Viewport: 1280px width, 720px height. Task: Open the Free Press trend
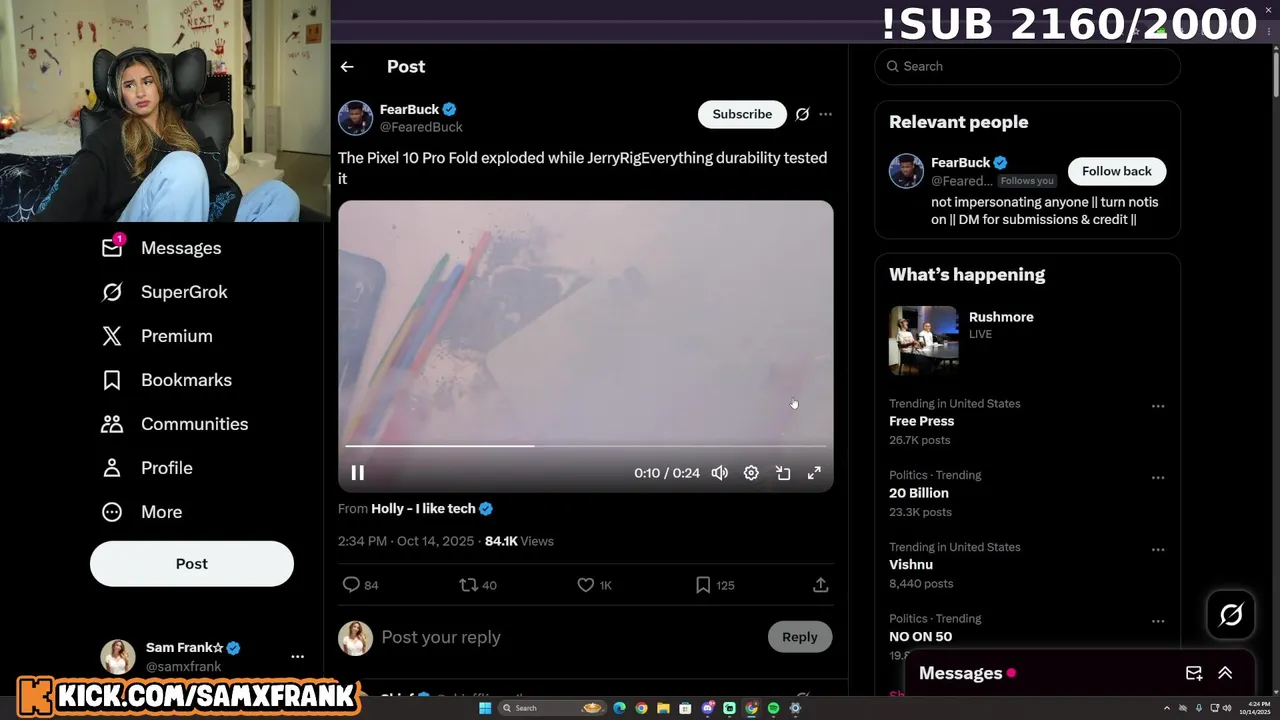(x=921, y=421)
